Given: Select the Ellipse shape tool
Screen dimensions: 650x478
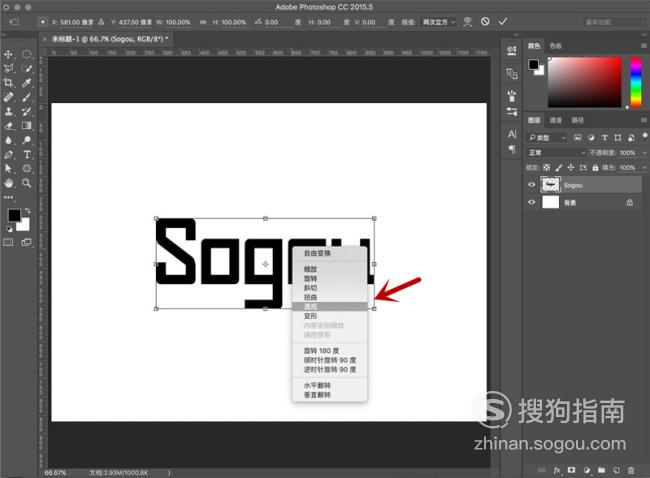Looking at the screenshot, I should click(x=27, y=168).
